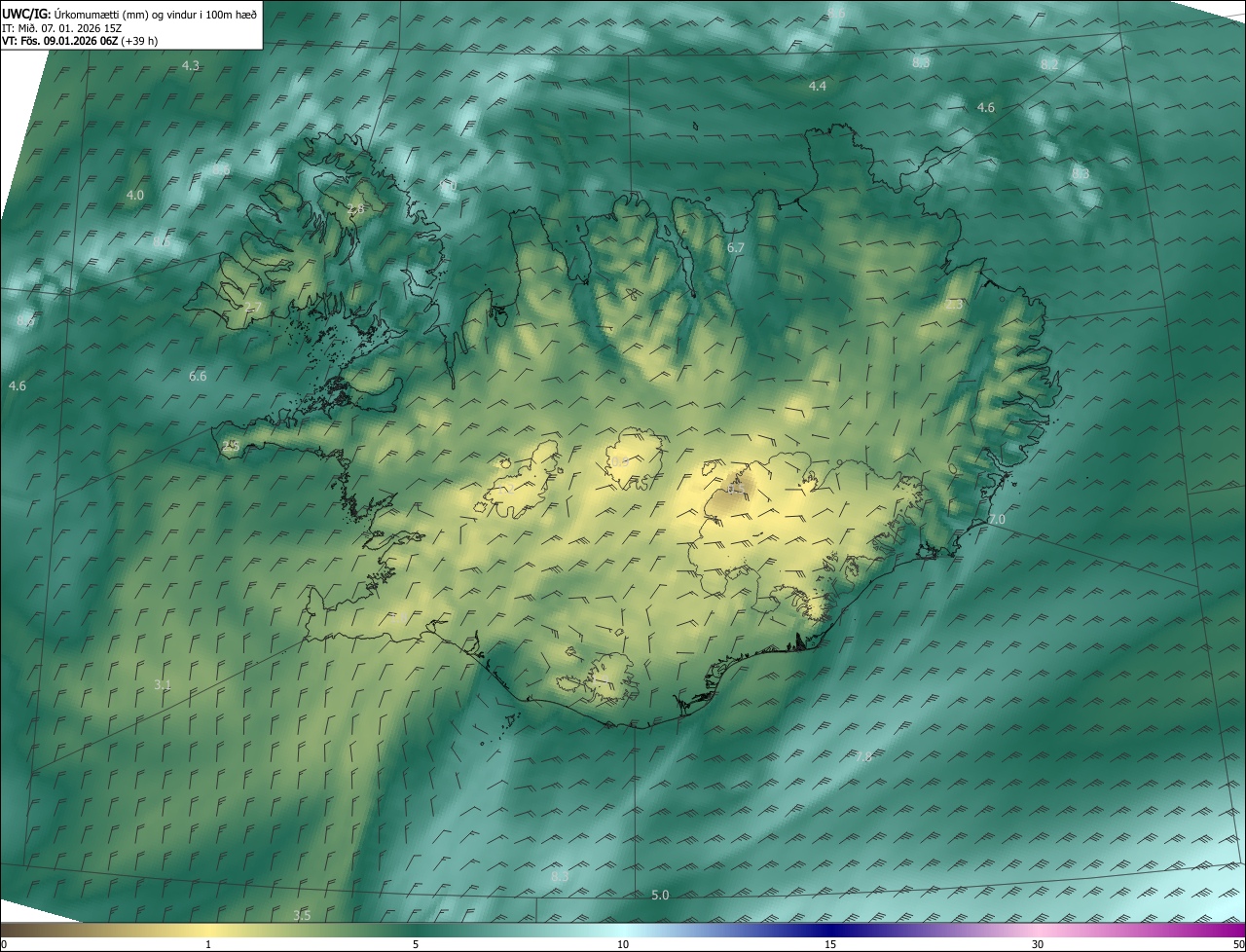Click the 4.0 value on the map
Screen dimensions: 1246x952
coord(134,196)
